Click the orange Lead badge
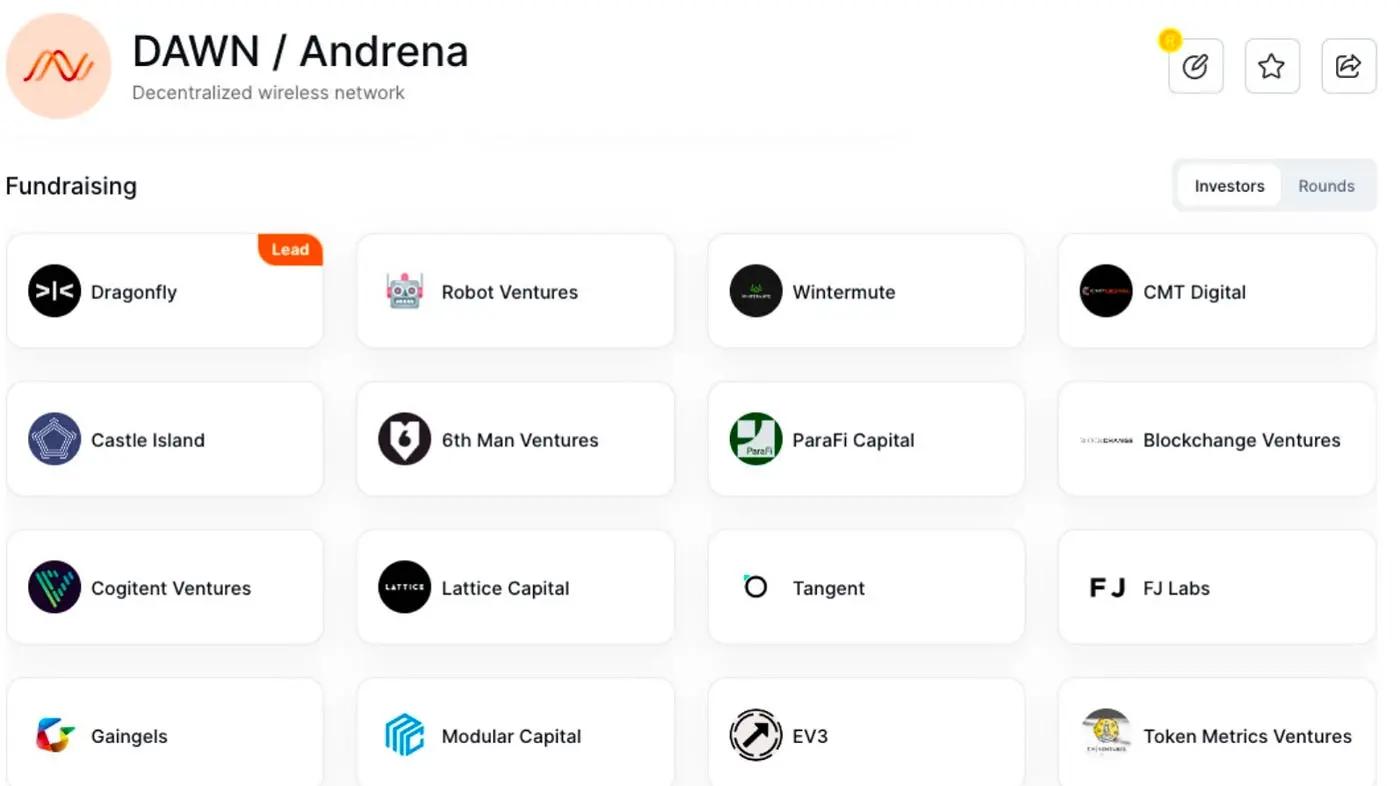Image resolution: width=1400 pixels, height=786 pixels. tap(290, 250)
